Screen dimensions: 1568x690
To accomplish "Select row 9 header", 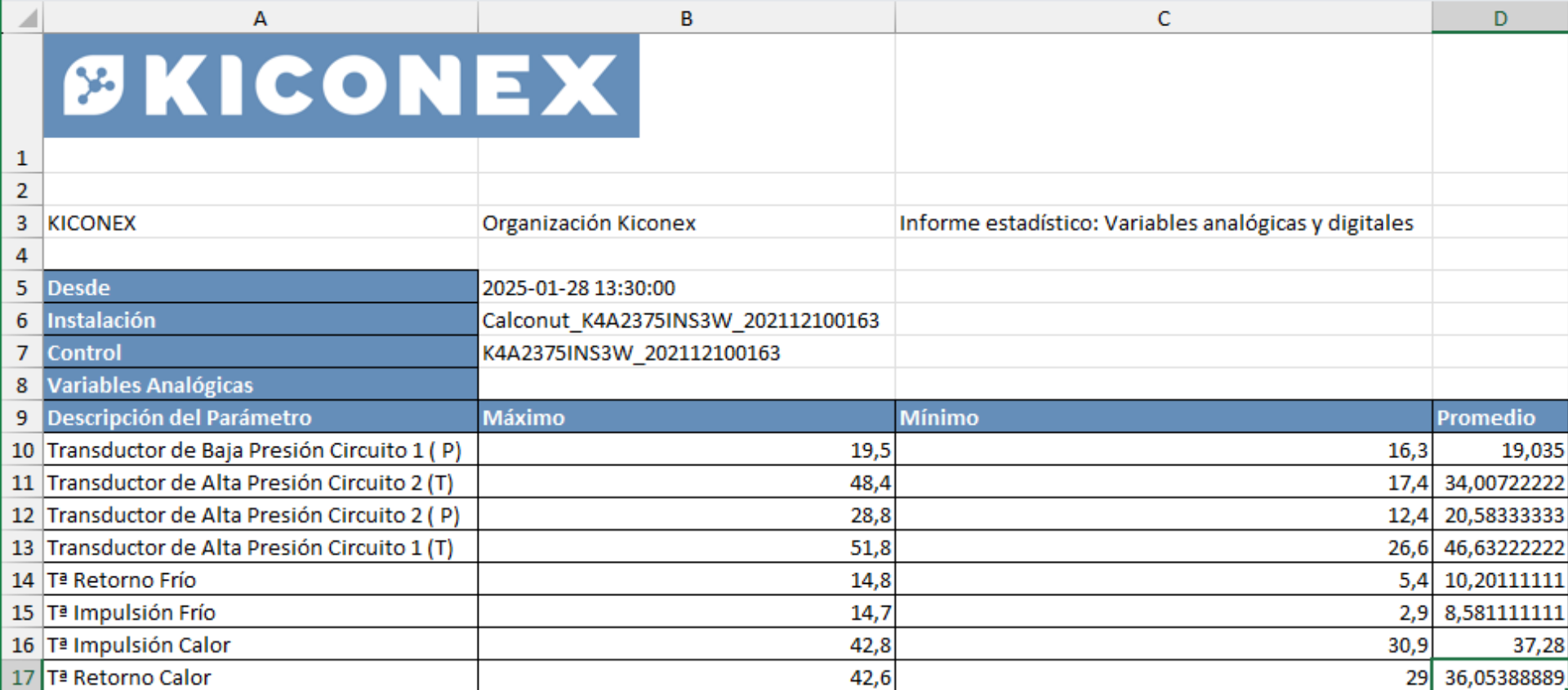I will pos(22,418).
